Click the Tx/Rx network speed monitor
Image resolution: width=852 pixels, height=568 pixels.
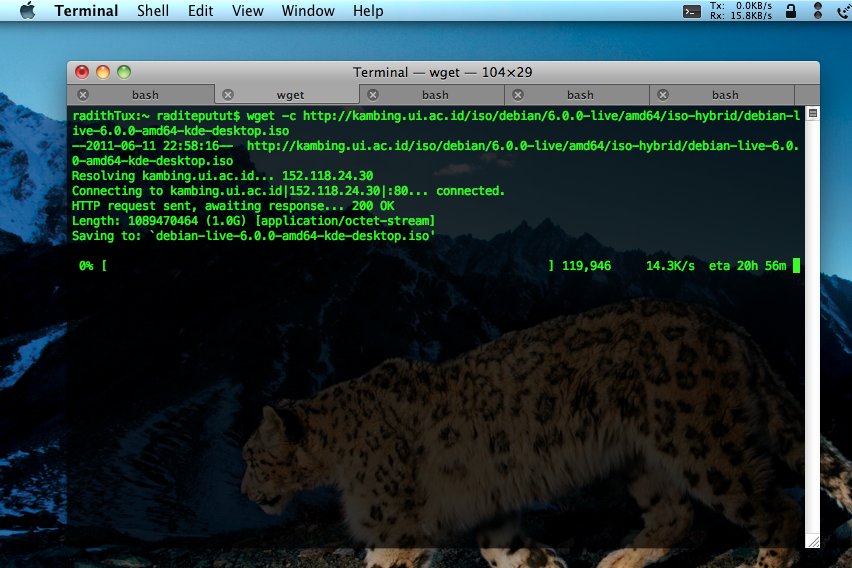coord(741,10)
